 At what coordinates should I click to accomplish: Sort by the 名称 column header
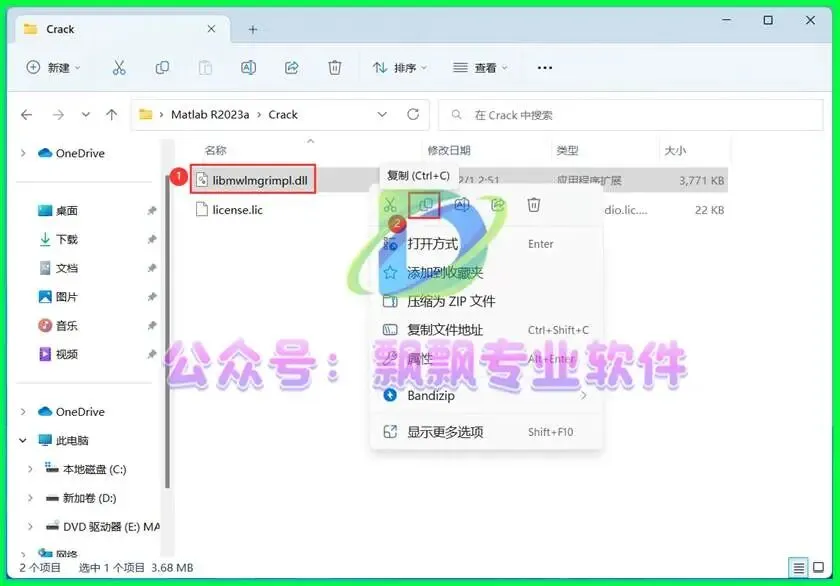(x=215, y=151)
